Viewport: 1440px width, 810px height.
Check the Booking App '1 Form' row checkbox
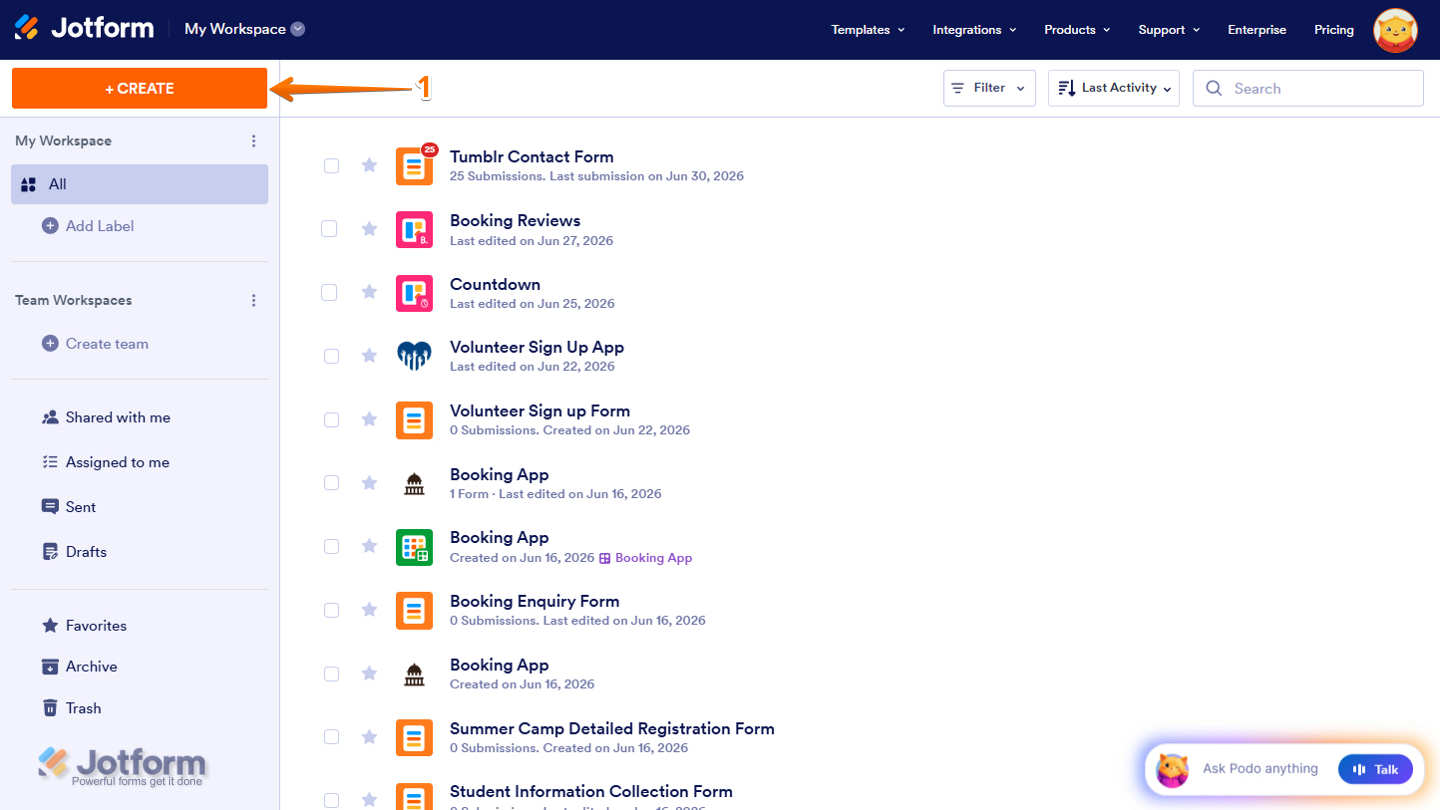click(331, 483)
